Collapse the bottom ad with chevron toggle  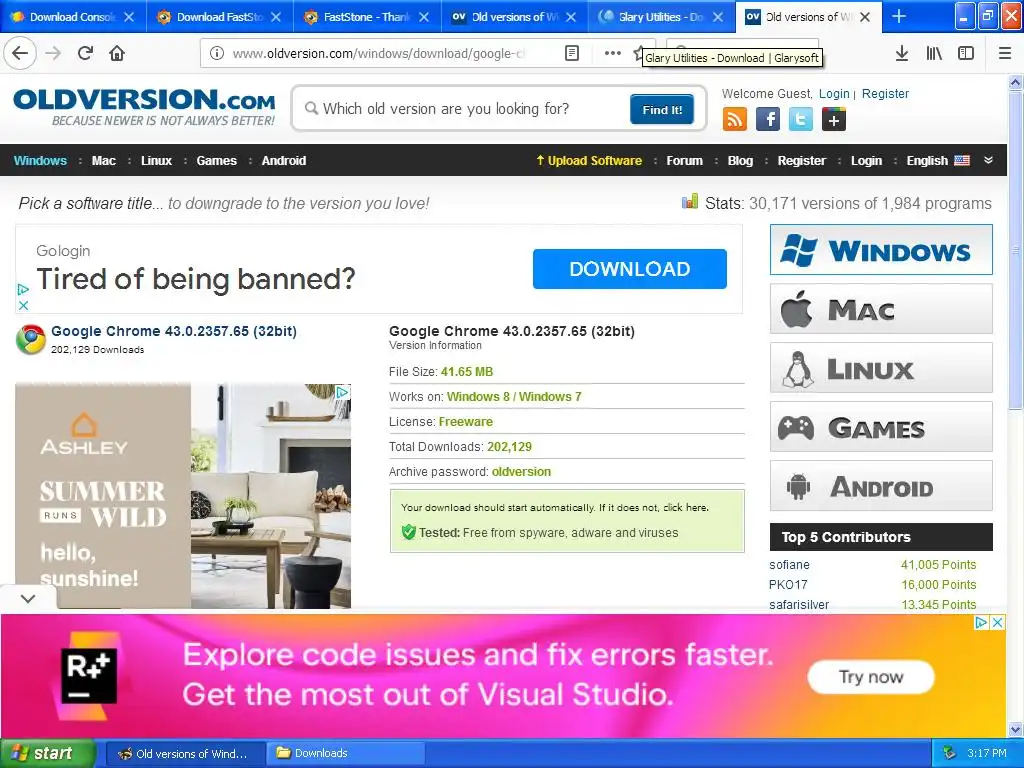click(28, 598)
